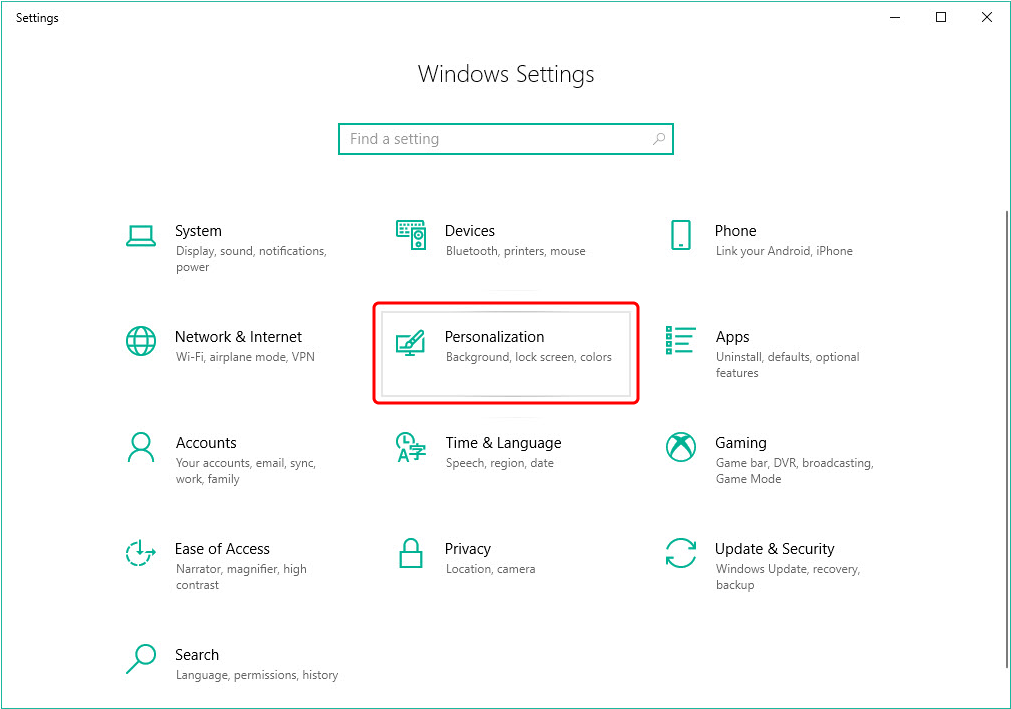Click 'Location, camera' description
This screenshot has width=1011, height=709.
click(x=490, y=569)
